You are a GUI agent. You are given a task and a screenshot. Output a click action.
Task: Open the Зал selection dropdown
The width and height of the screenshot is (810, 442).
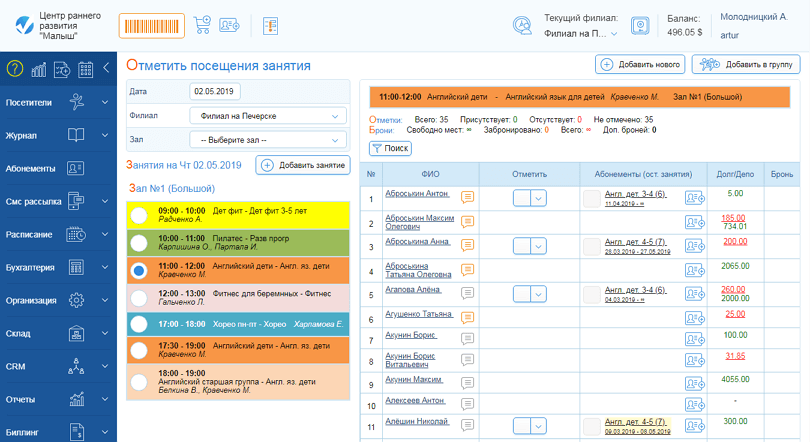[267, 140]
